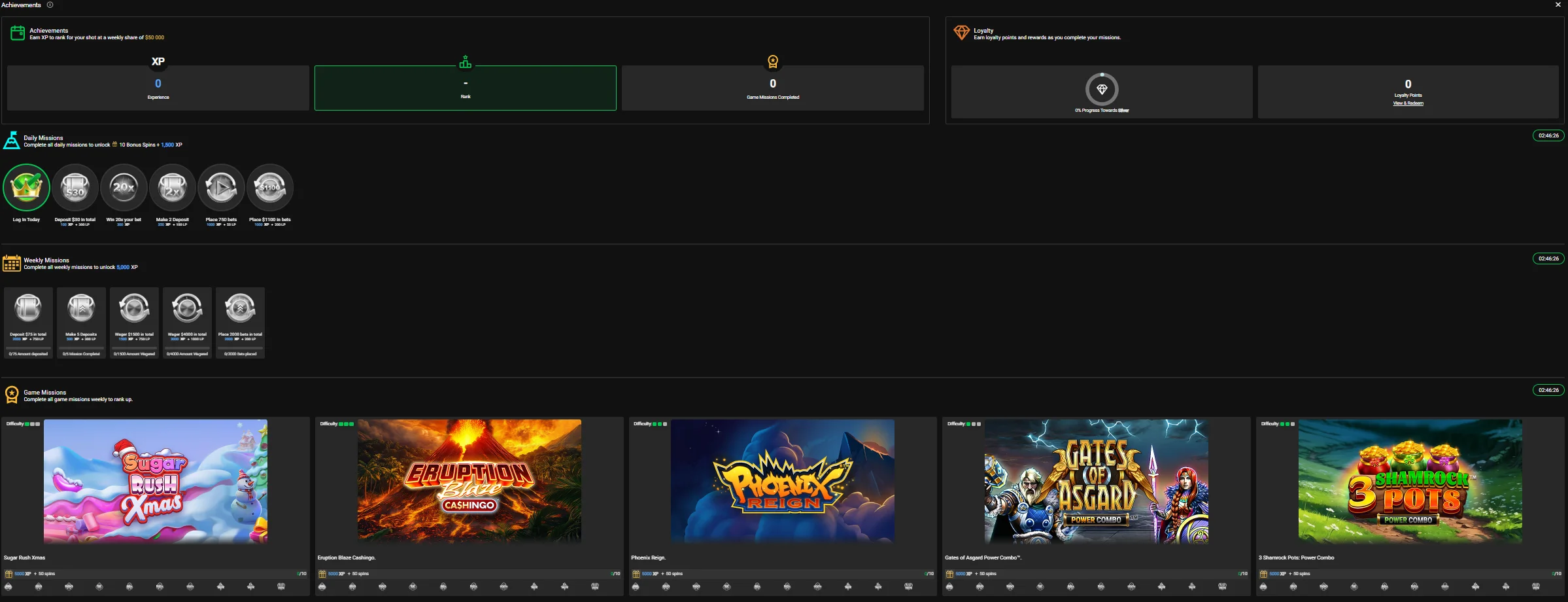The width and height of the screenshot is (1568, 602).
Task: Click the Loyalty Points value tile
Action: tap(1408, 92)
